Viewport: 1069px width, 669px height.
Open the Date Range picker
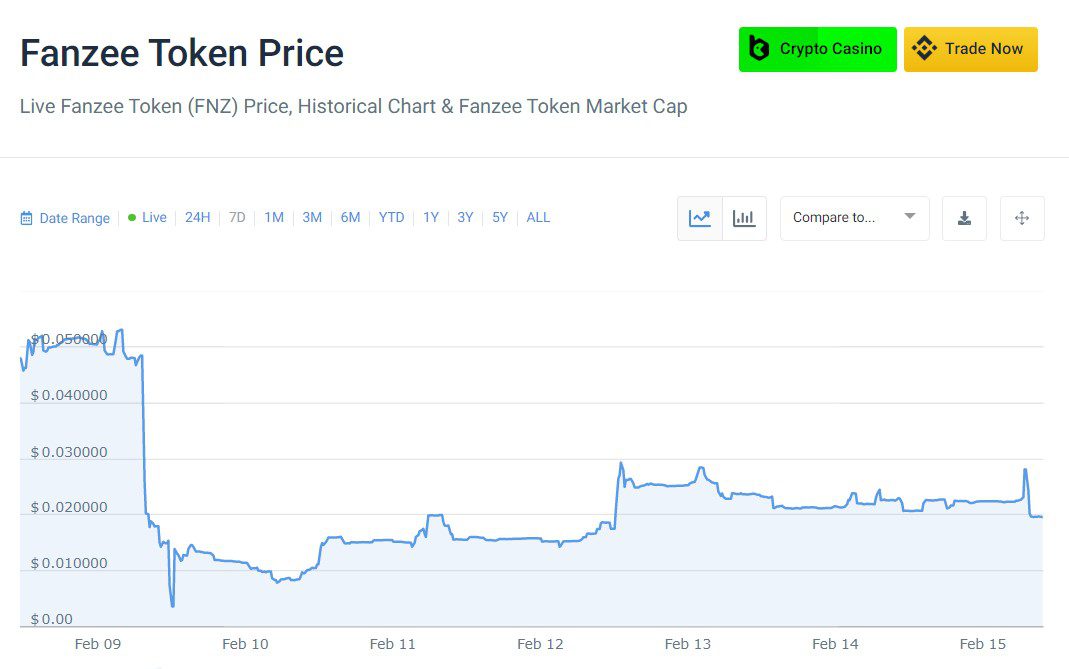(74, 218)
